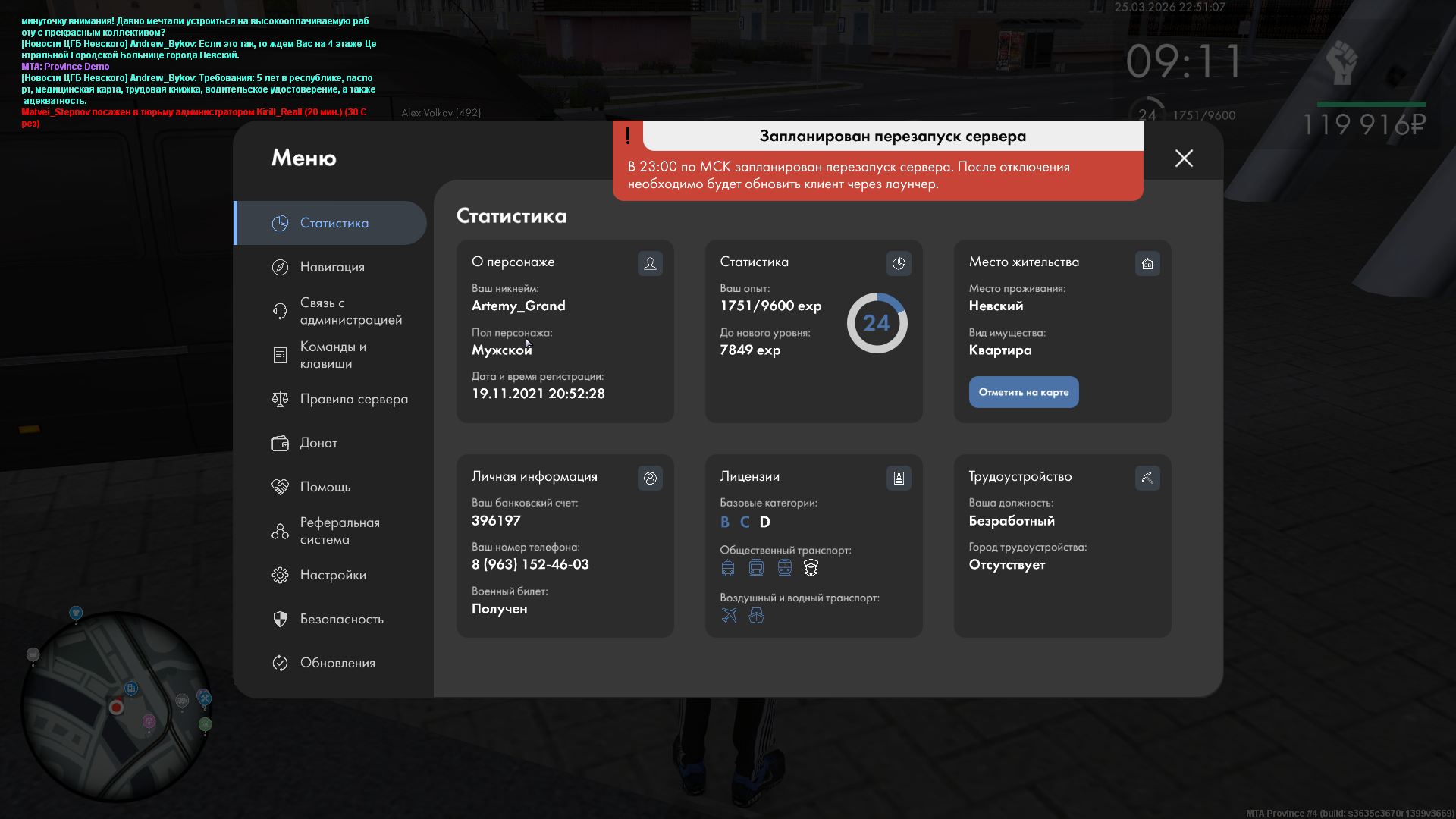The height and width of the screenshot is (819, 1456).
Task: Open the Безопасность section
Action: click(341, 619)
